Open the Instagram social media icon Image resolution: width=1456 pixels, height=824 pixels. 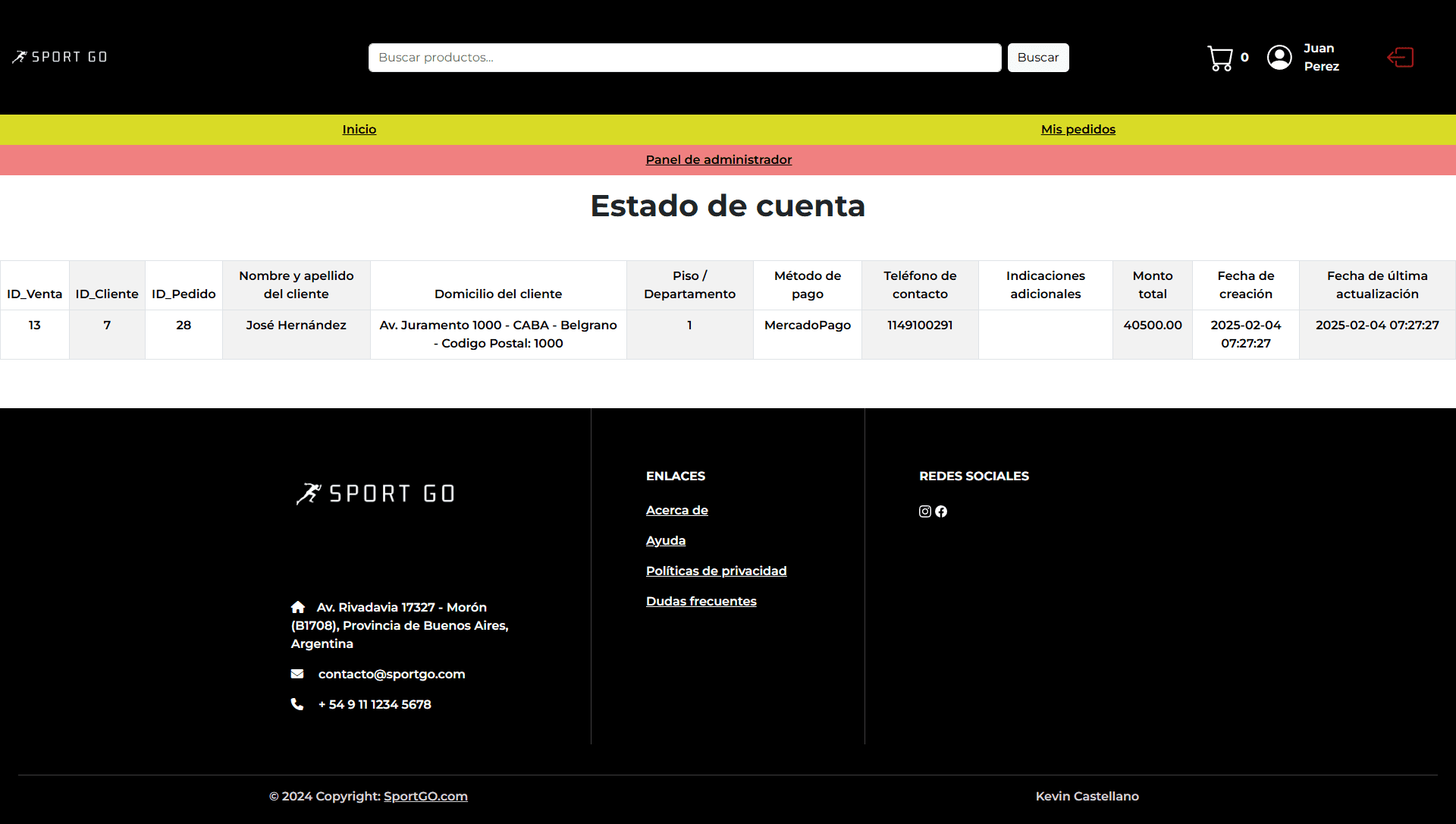(924, 511)
